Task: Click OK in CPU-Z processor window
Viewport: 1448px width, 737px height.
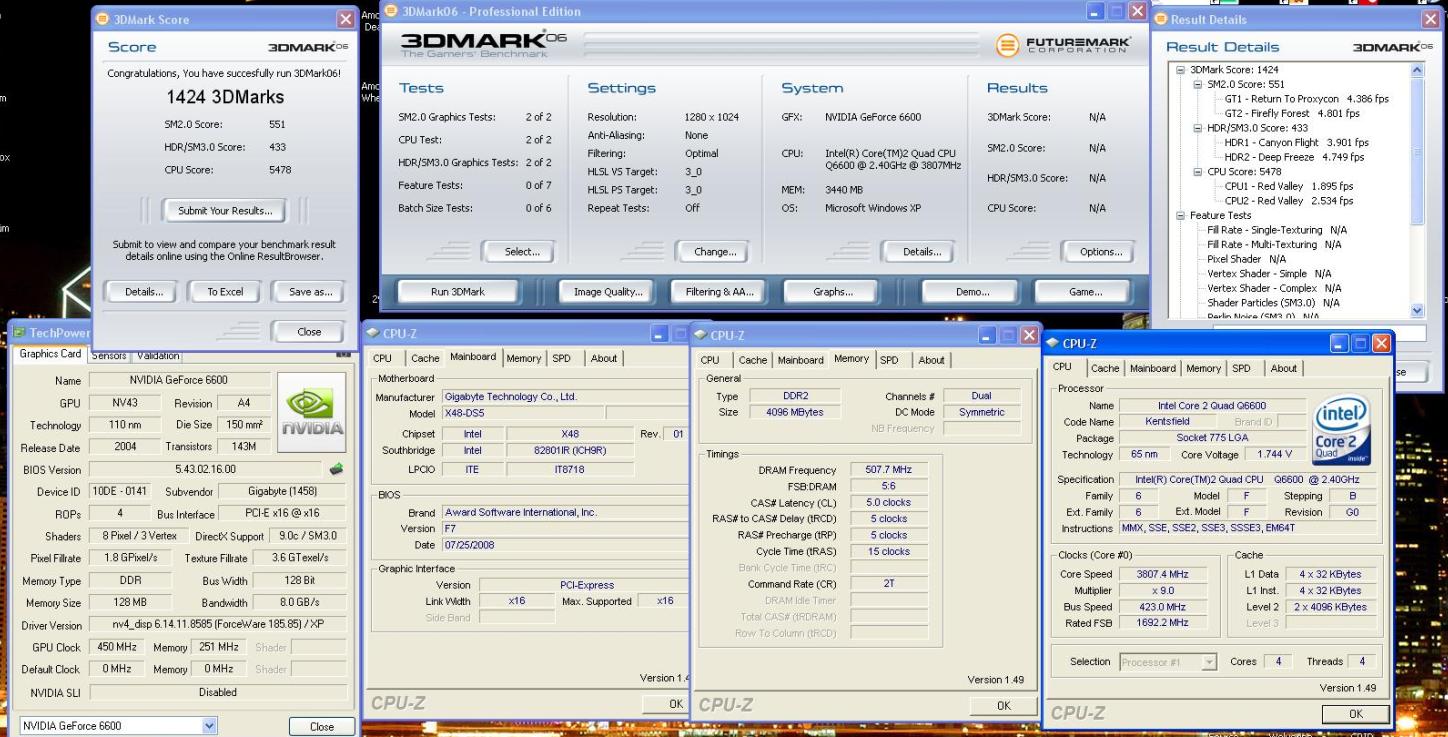Action: pyautogui.click(x=1356, y=714)
